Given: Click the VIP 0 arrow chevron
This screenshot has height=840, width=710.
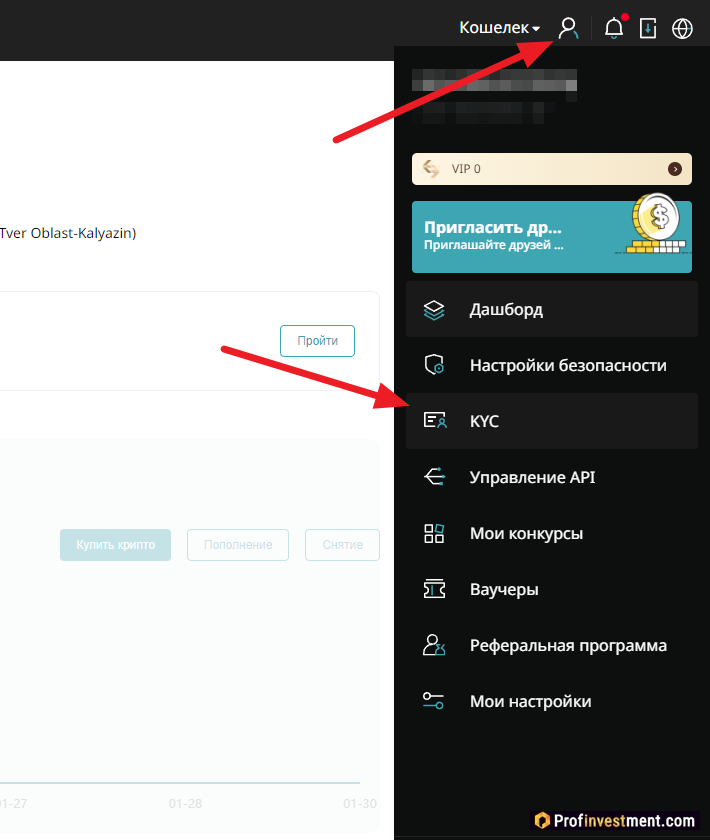Looking at the screenshot, I should pyautogui.click(x=675, y=169).
